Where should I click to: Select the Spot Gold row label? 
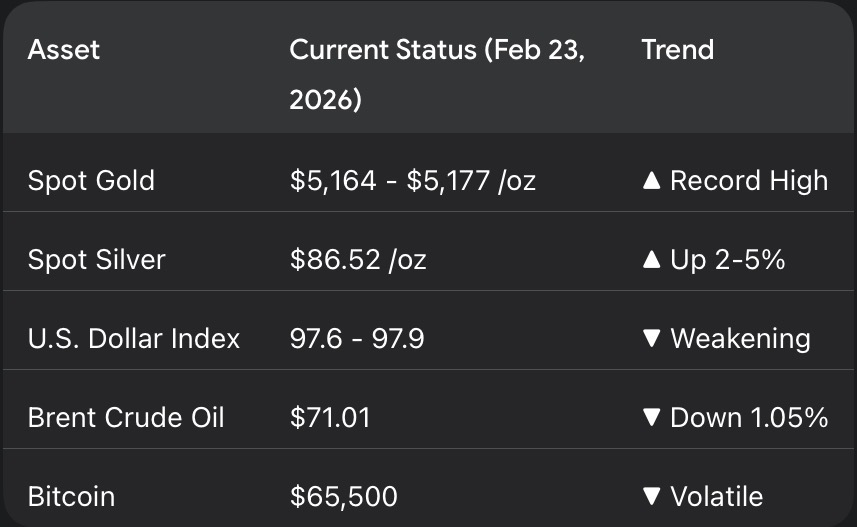(91, 181)
